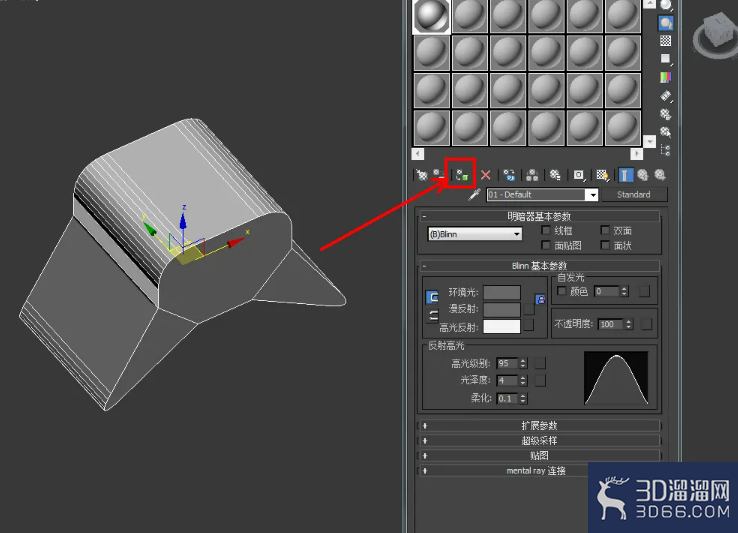The image size is (738, 533).
Task: Click the 自发光 map button
Action: click(x=644, y=291)
